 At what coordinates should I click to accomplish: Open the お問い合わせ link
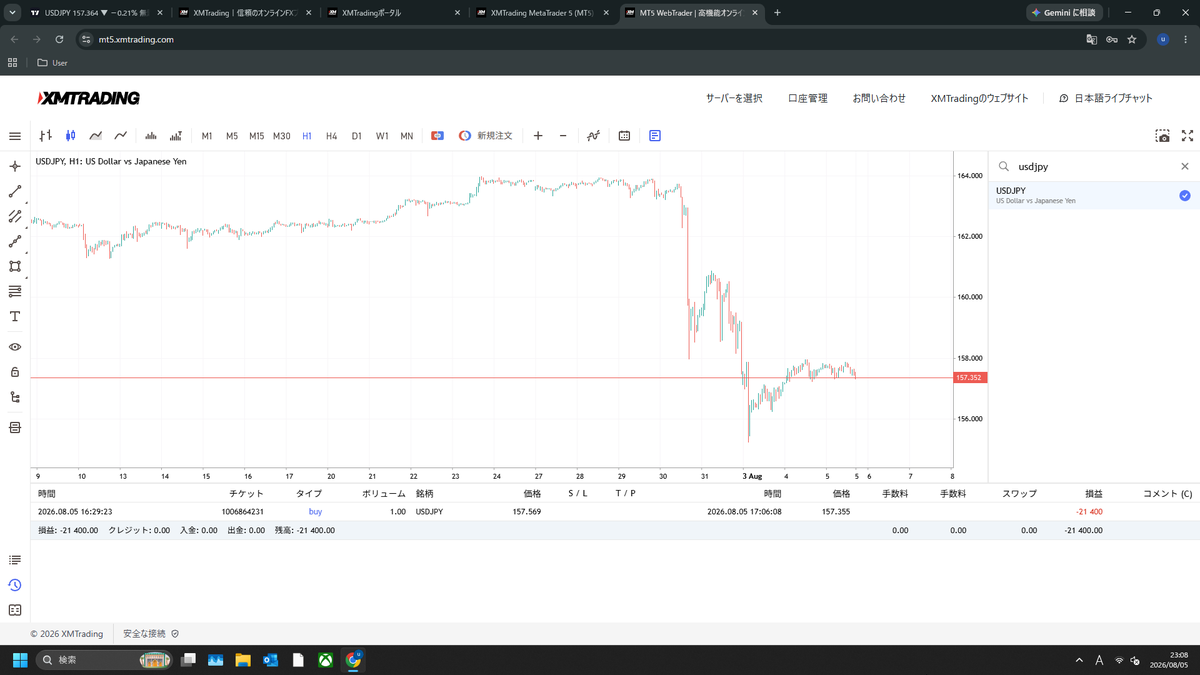(x=879, y=98)
